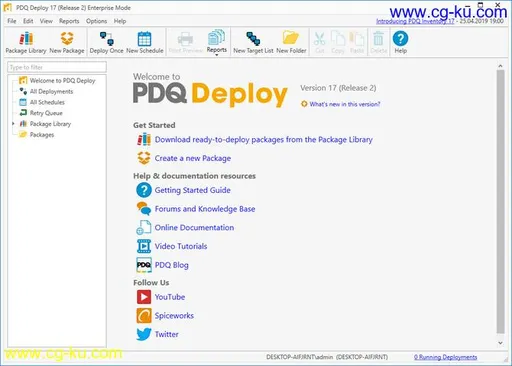Open the Spiceworks link
512x366 pixels.
pos(174,315)
